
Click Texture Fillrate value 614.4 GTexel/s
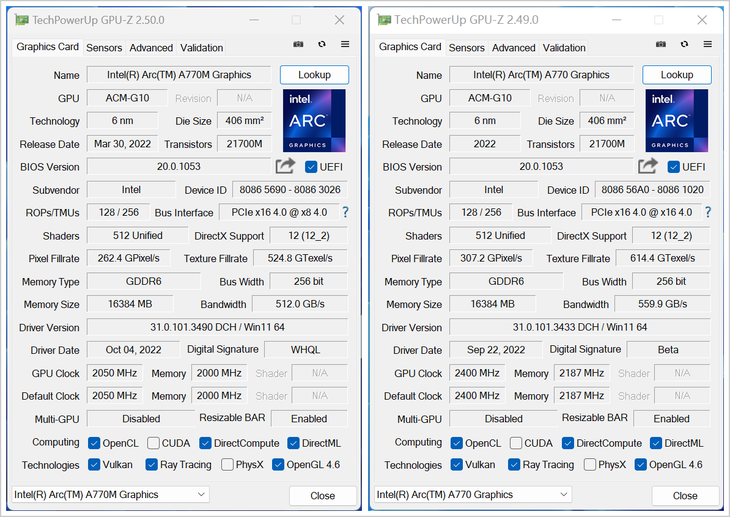[x=662, y=258]
